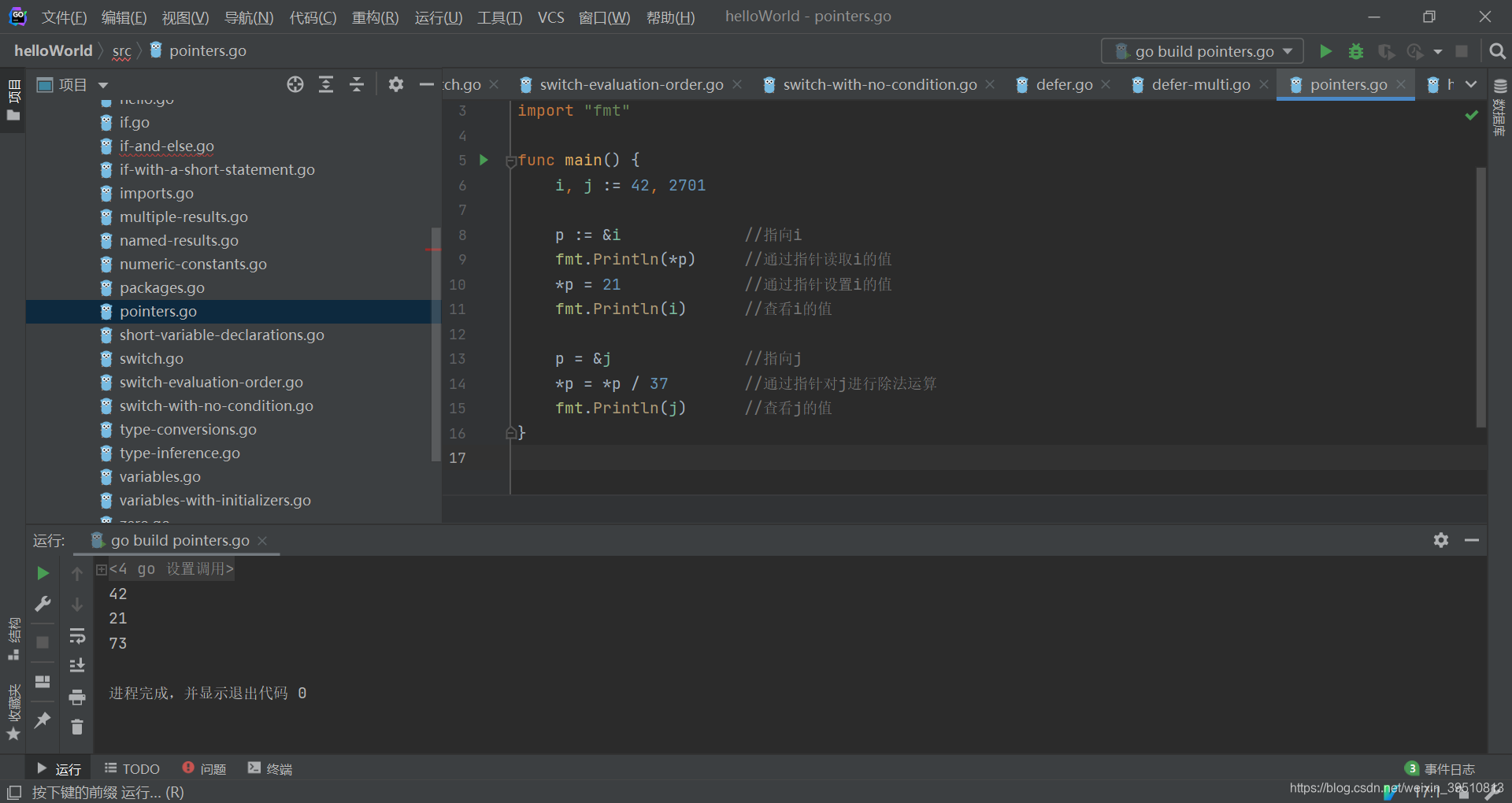Collapse func main code fold

click(x=511, y=161)
